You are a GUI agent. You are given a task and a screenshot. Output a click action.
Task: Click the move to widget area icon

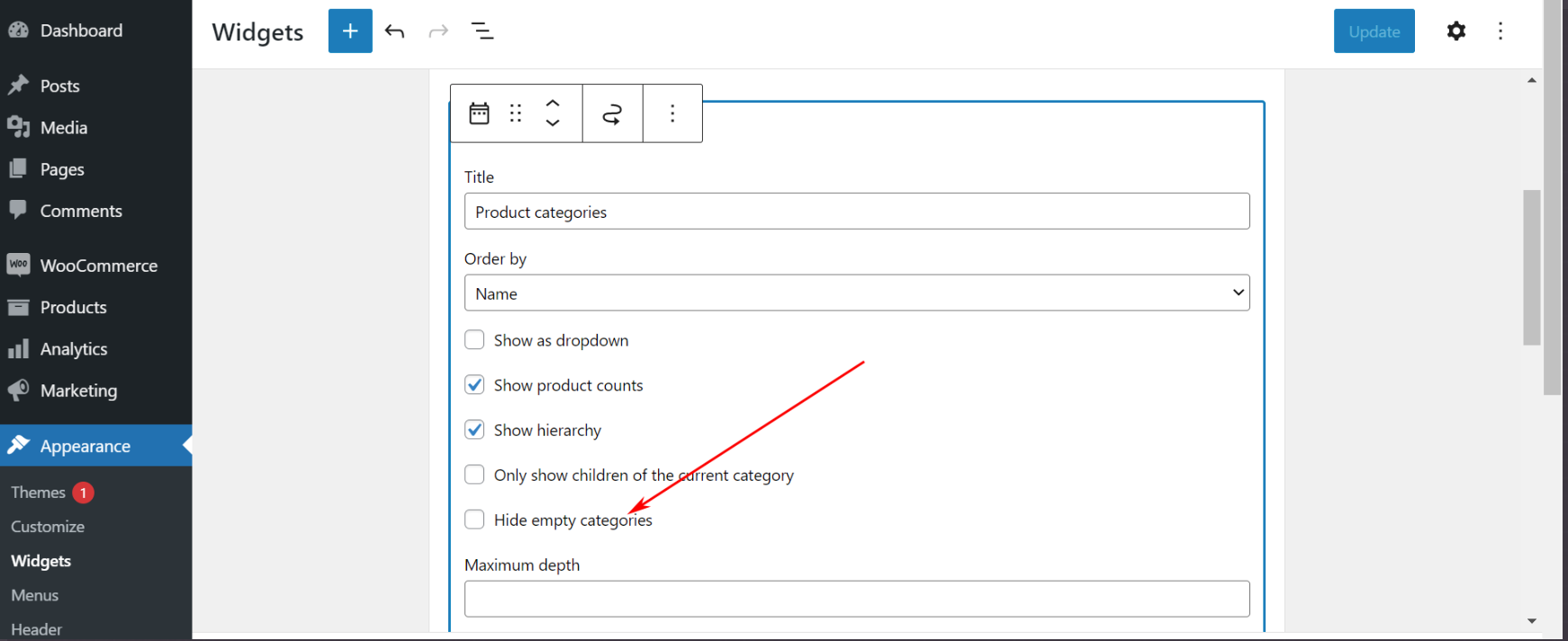(612, 113)
